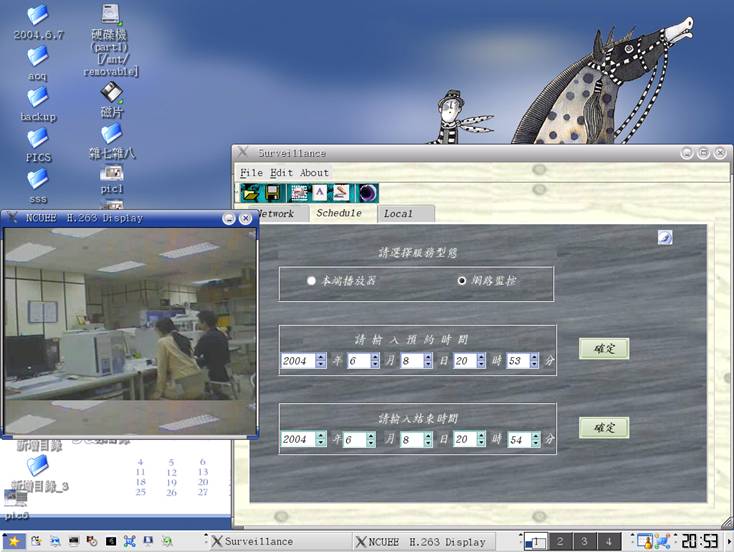Click the open folder toolbar icon

coord(250,192)
